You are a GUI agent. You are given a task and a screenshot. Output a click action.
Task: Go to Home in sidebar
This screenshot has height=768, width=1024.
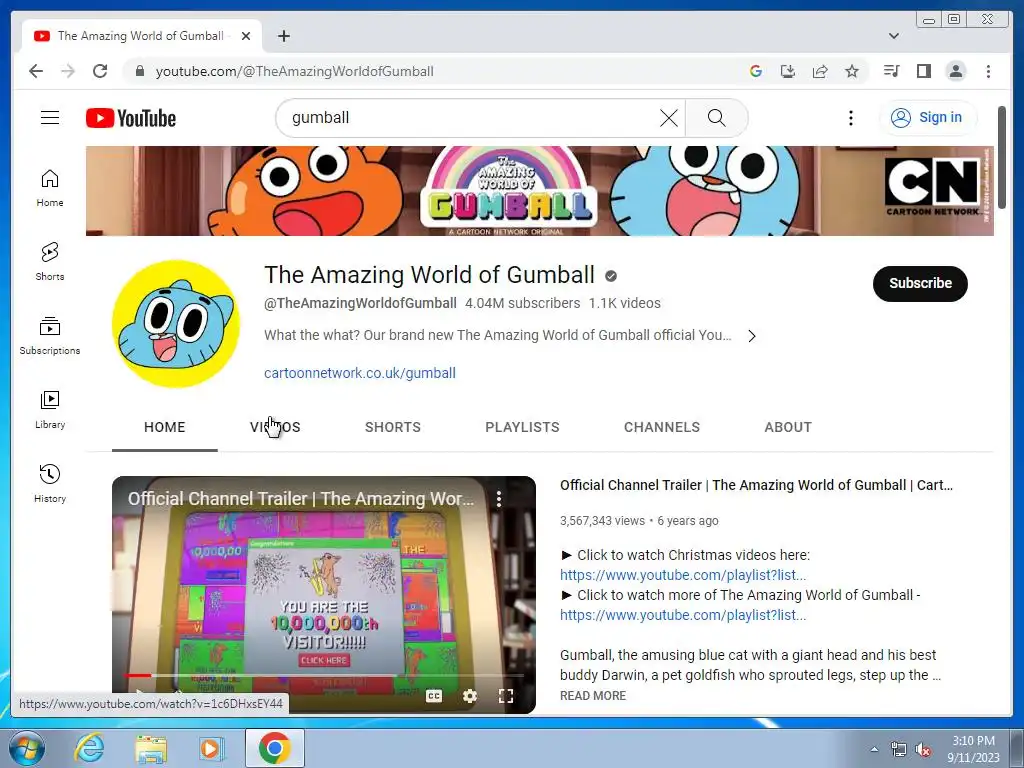[50, 188]
